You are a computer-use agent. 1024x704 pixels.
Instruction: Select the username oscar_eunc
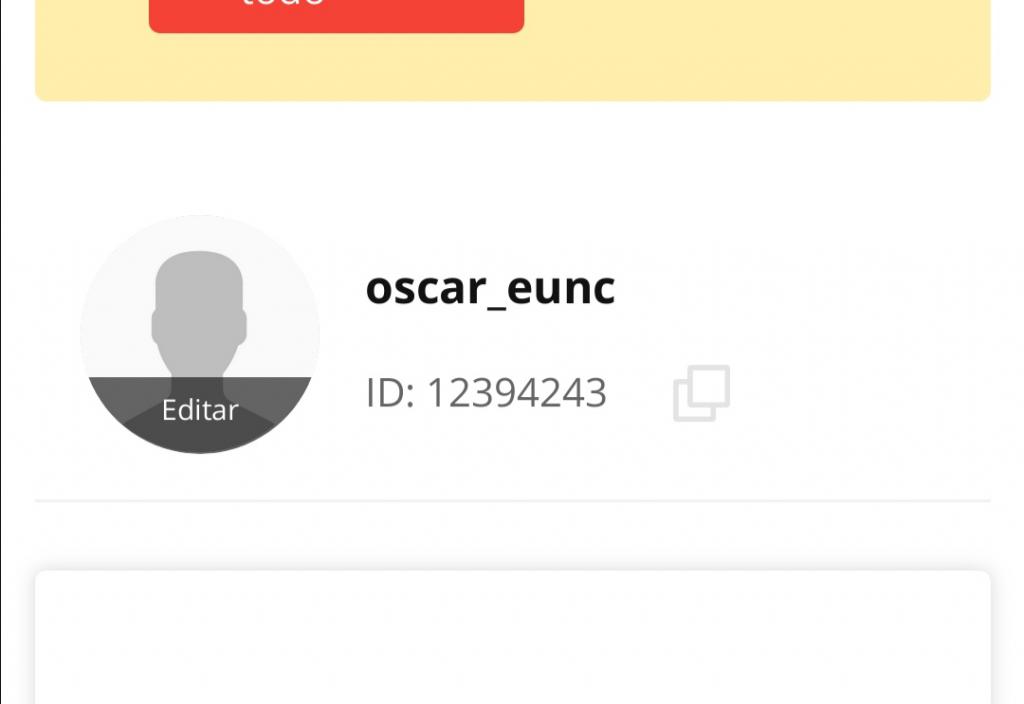click(x=490, y=289)
